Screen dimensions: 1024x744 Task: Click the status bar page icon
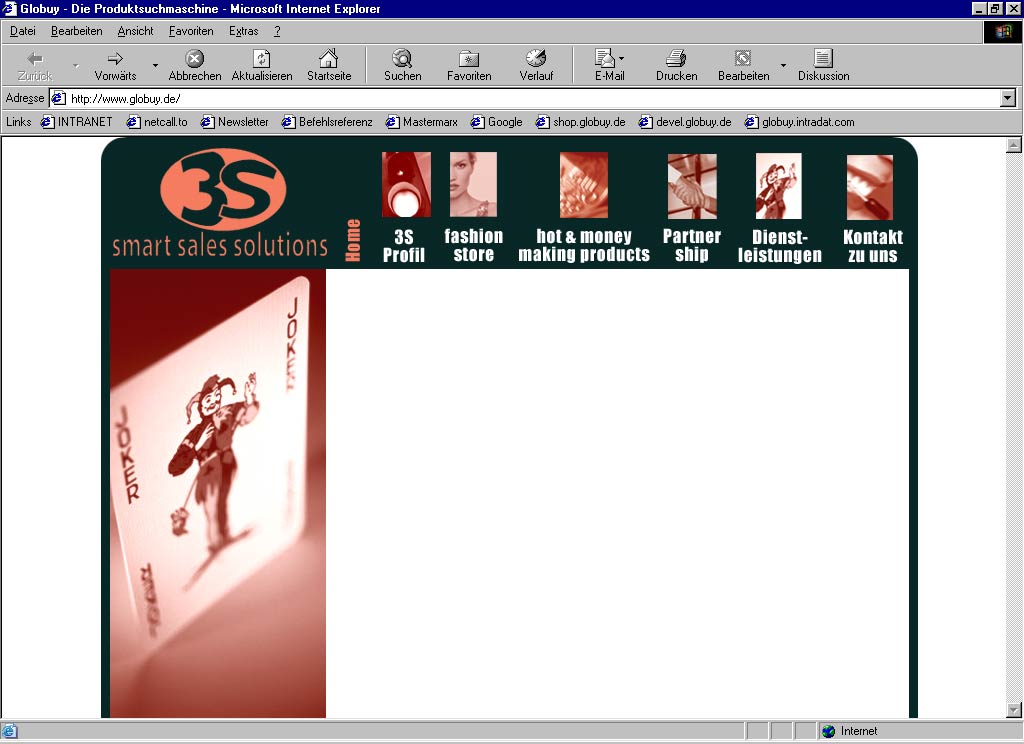point(9,731)
